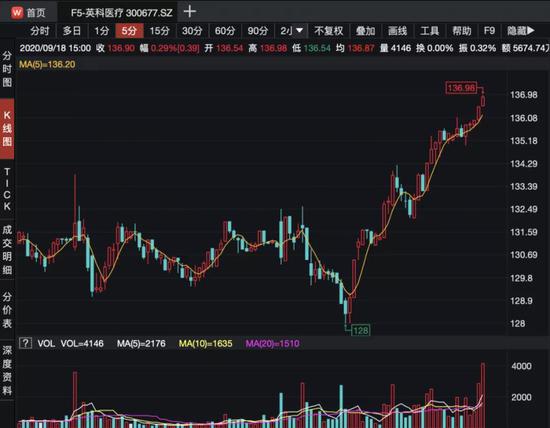
Task: Select the 90分 period
Action: [257, 31]
